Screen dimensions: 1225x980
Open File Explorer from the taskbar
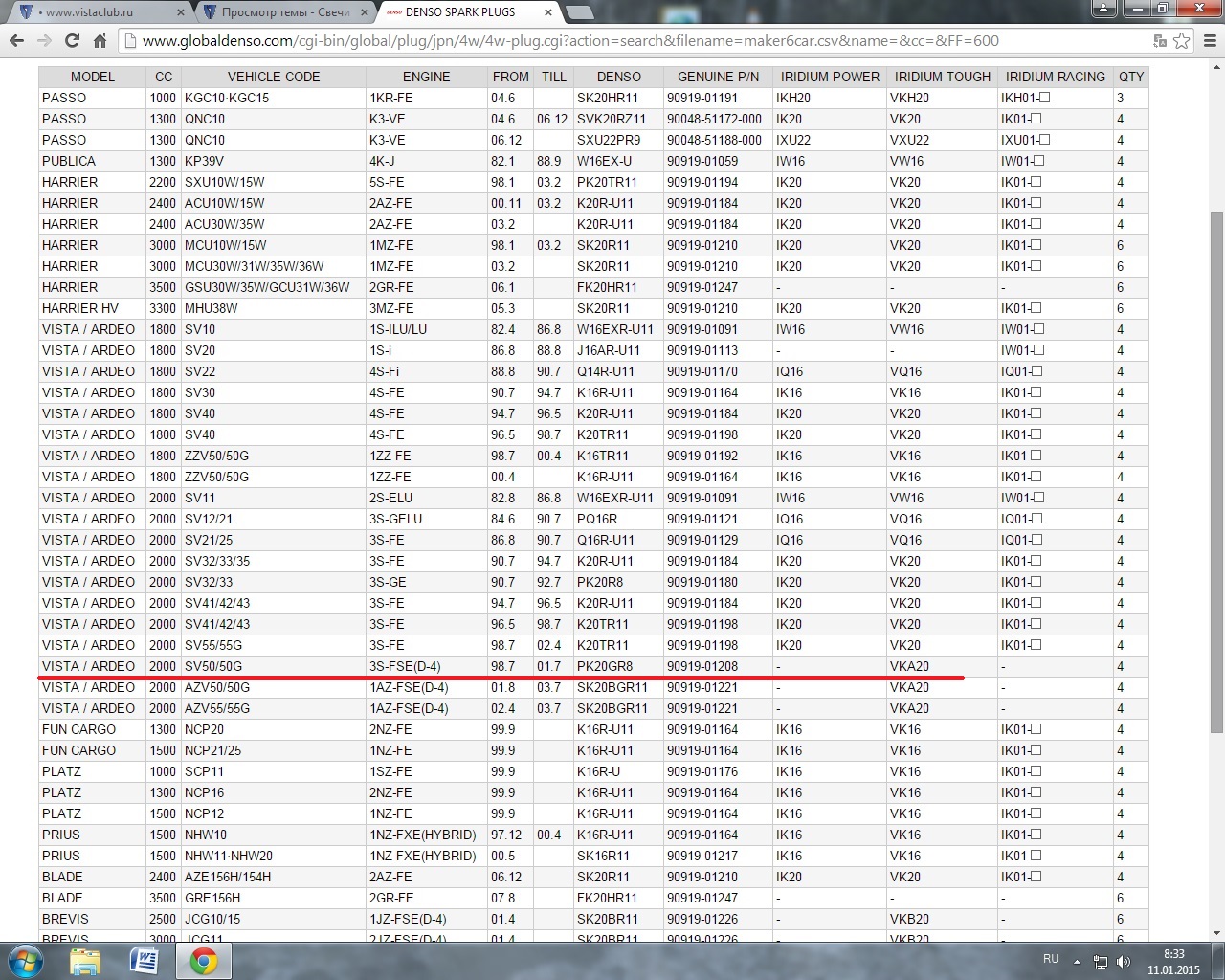[x=85, y=961]
